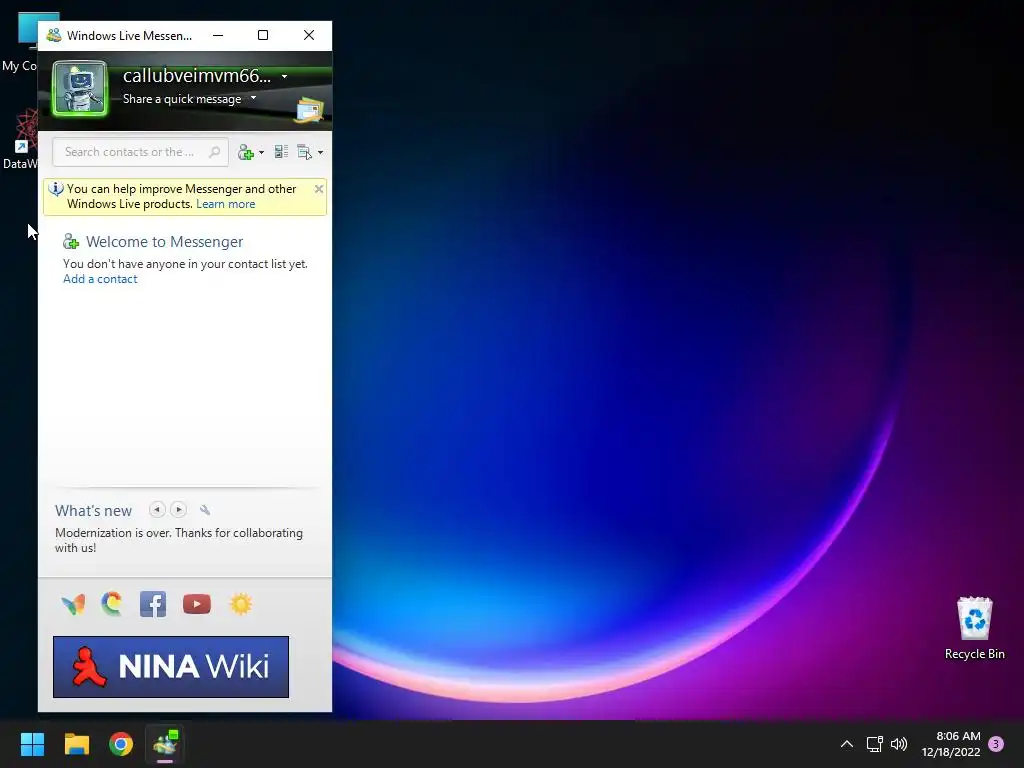This screenshot has height=768, width=1024.
Task: Show previous What's new item
Action: [x=157, y=509]
